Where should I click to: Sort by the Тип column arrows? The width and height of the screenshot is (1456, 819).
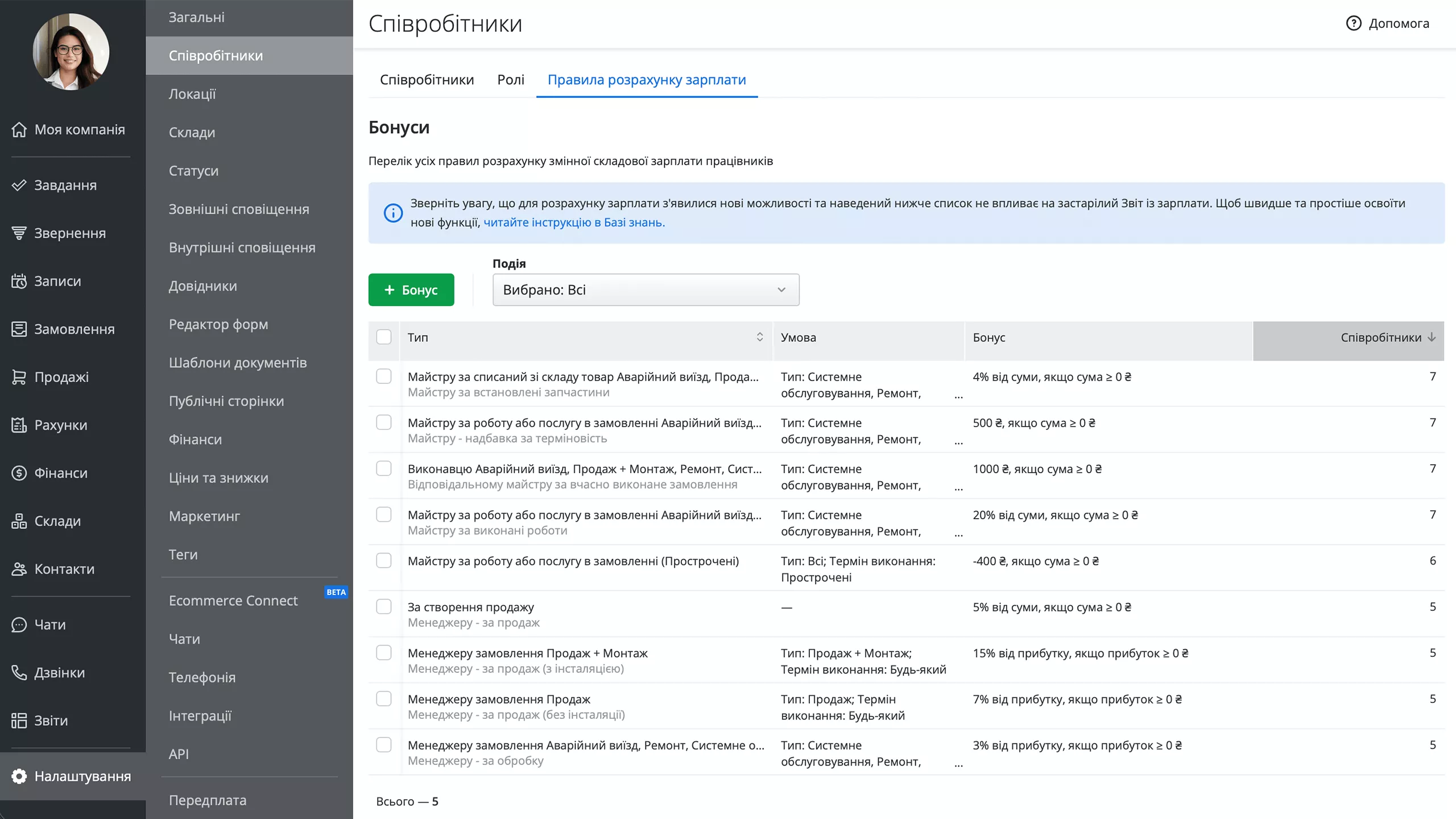(760, 337)
